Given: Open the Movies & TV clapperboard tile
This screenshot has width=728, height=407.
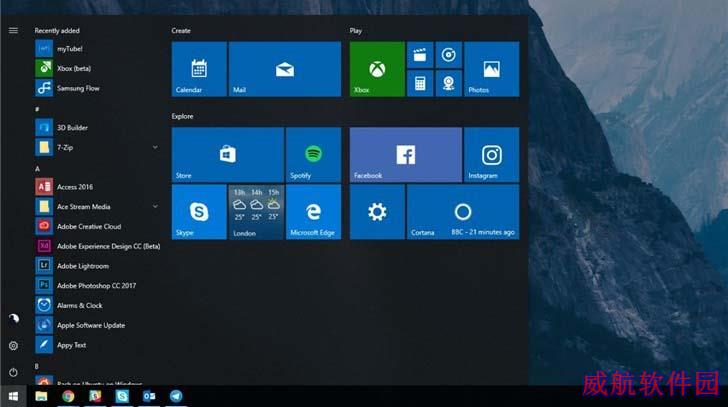Looking at the screenshot, I should (x=420, y=55).
